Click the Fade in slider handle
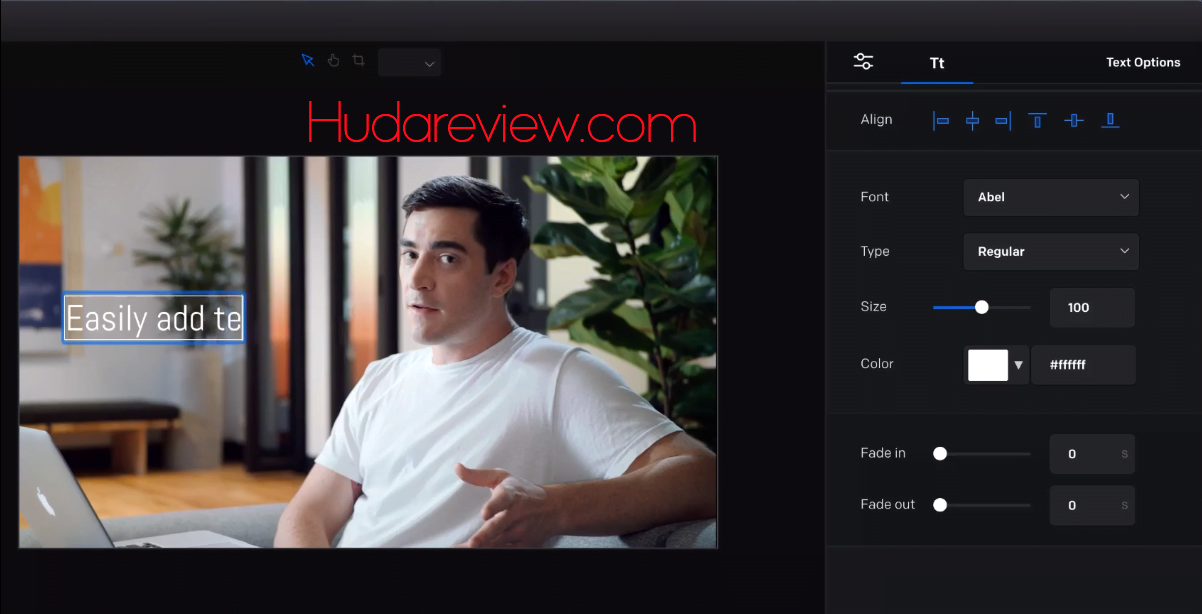 [x=940, y=453]
